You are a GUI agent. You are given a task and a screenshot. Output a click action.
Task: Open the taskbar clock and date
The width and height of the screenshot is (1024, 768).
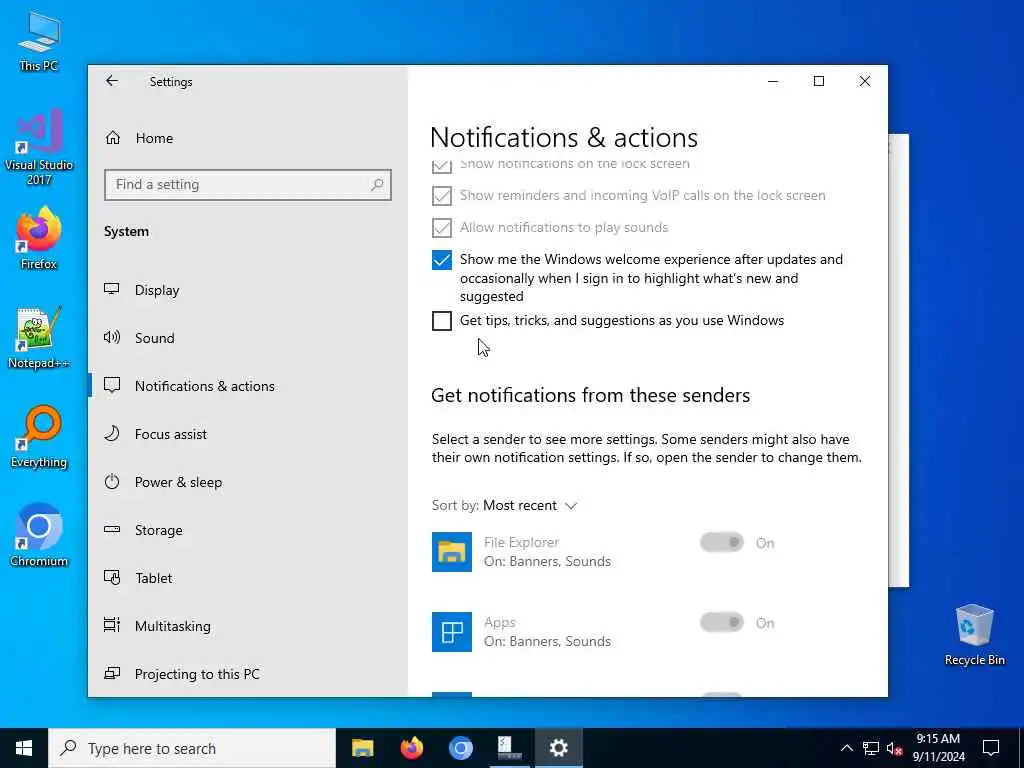938,748
